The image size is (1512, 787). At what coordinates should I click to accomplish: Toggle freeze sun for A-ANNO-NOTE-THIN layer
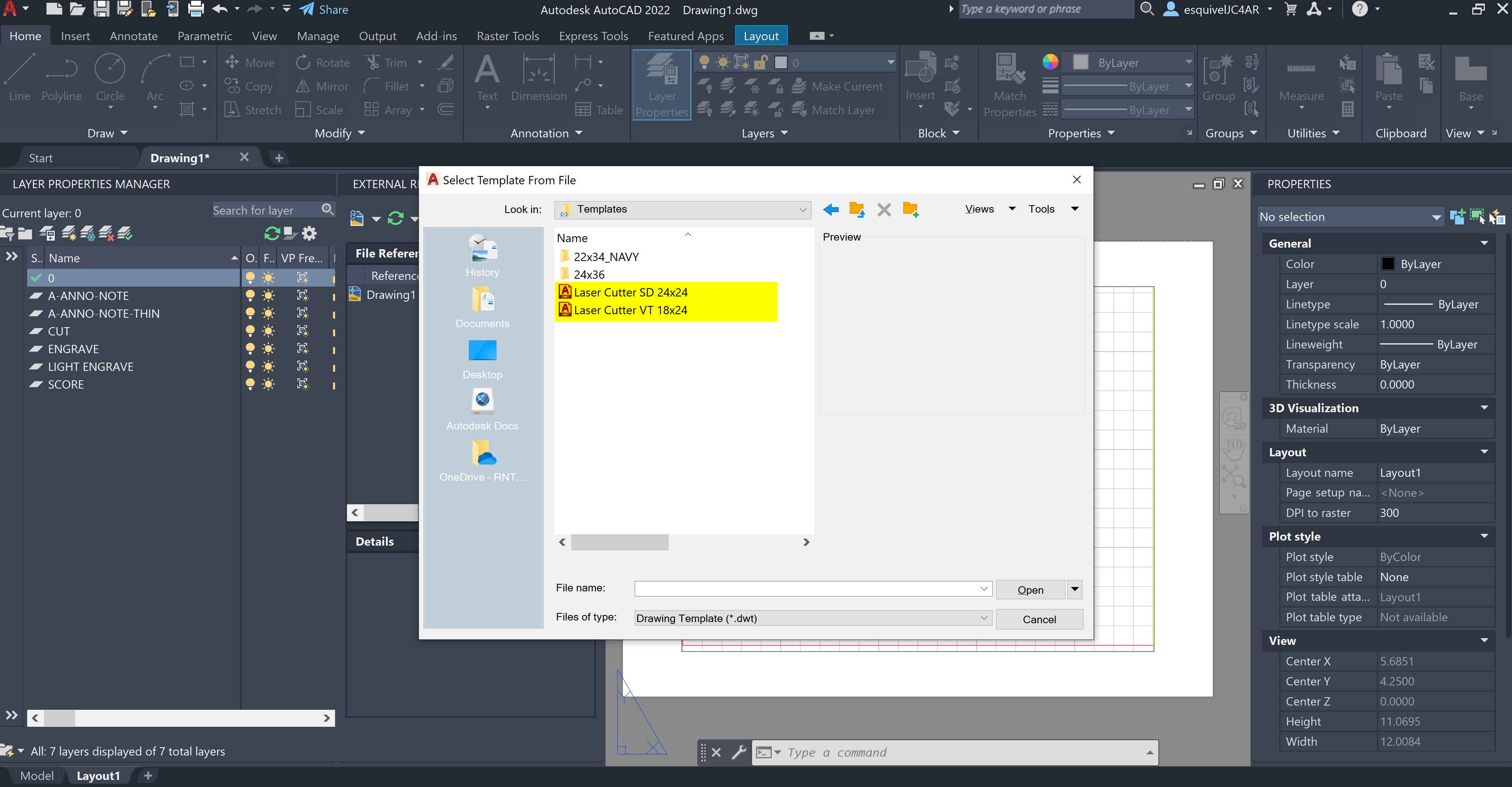click(268, 313)
